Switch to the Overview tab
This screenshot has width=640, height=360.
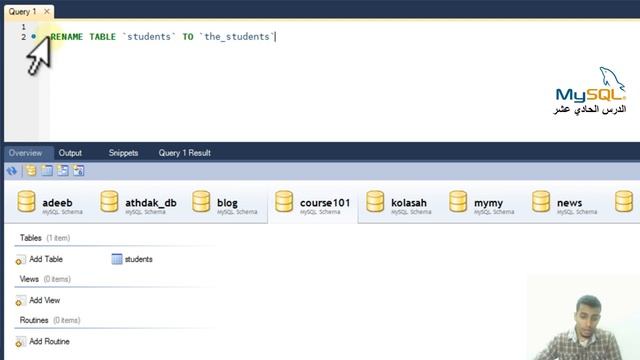click(25, 153)
